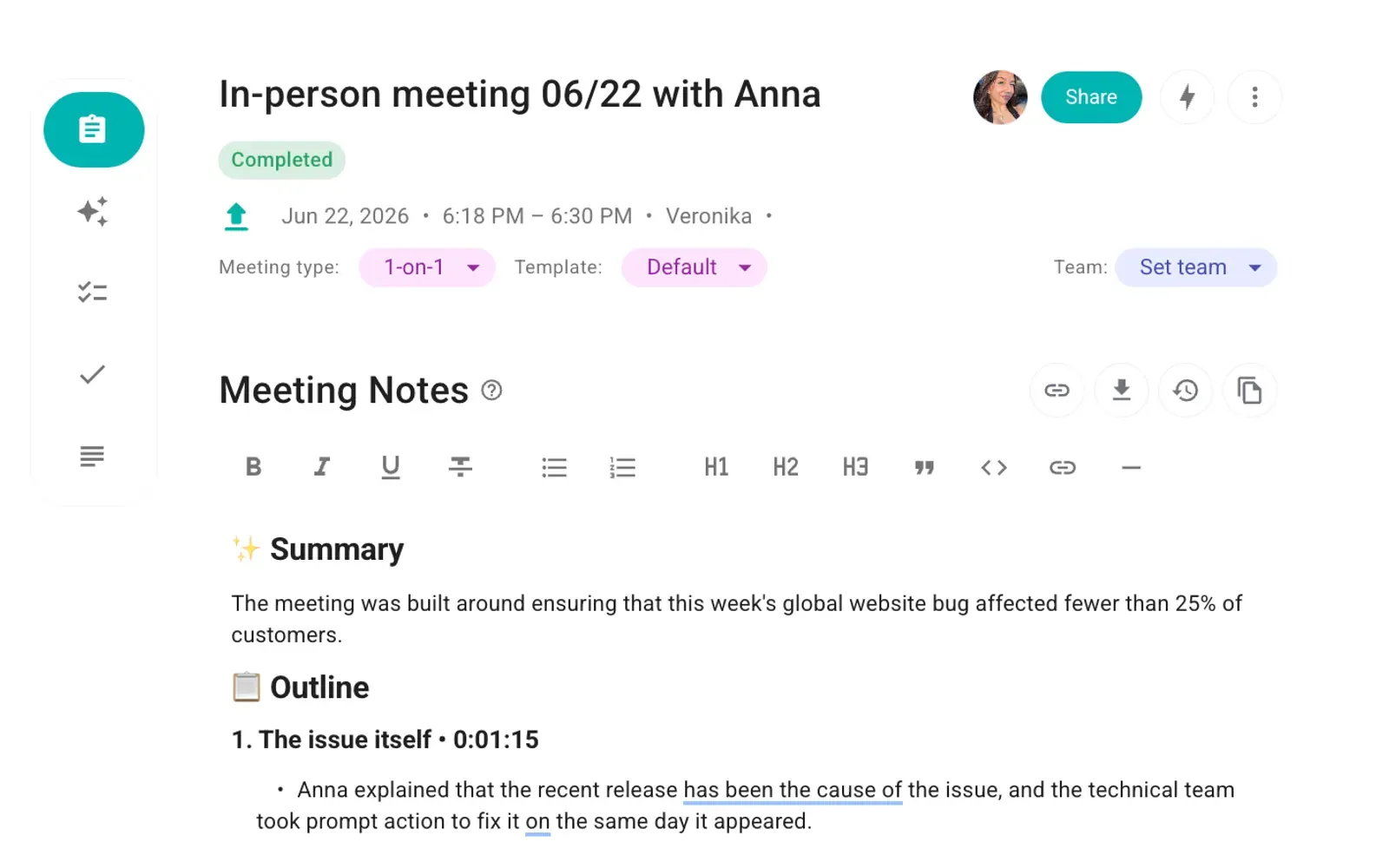Insert a hyperlink from the formatting toolbar
Screen dimensions: 1389x868
[x=1063, y=467]
